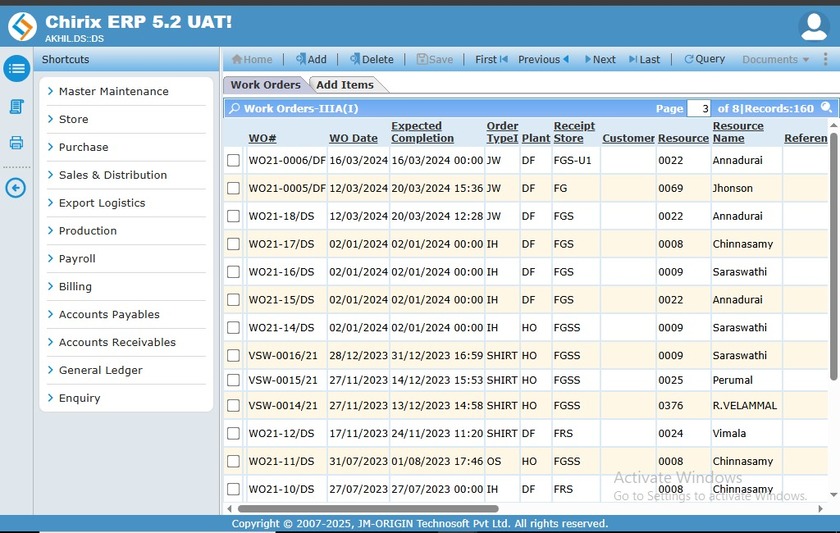
Task: Collapse sidebar with the back arrow icon
Action: pyautogui.click(x=16, y=188)
